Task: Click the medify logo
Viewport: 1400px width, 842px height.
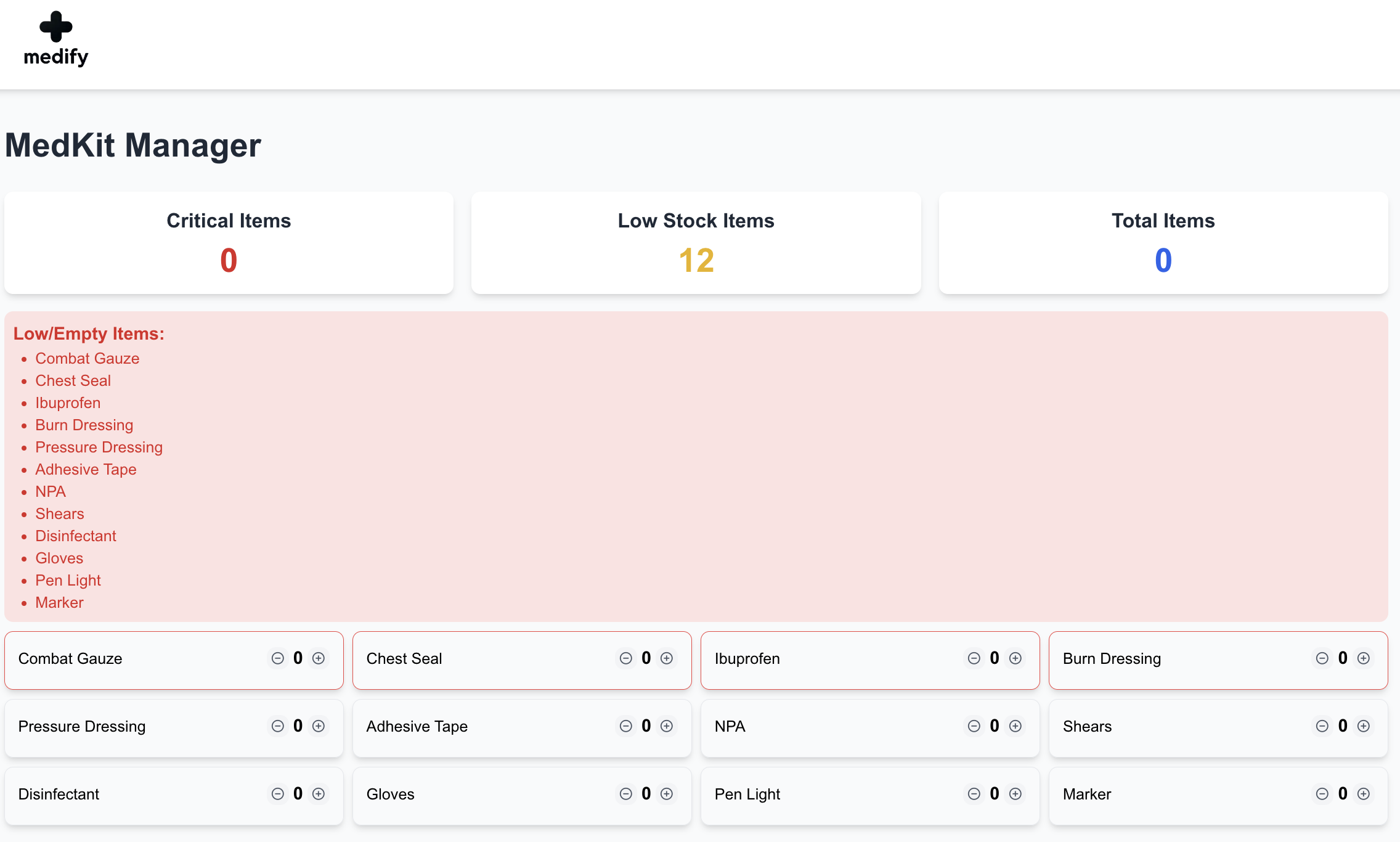Action: click(x=56, y=39)
